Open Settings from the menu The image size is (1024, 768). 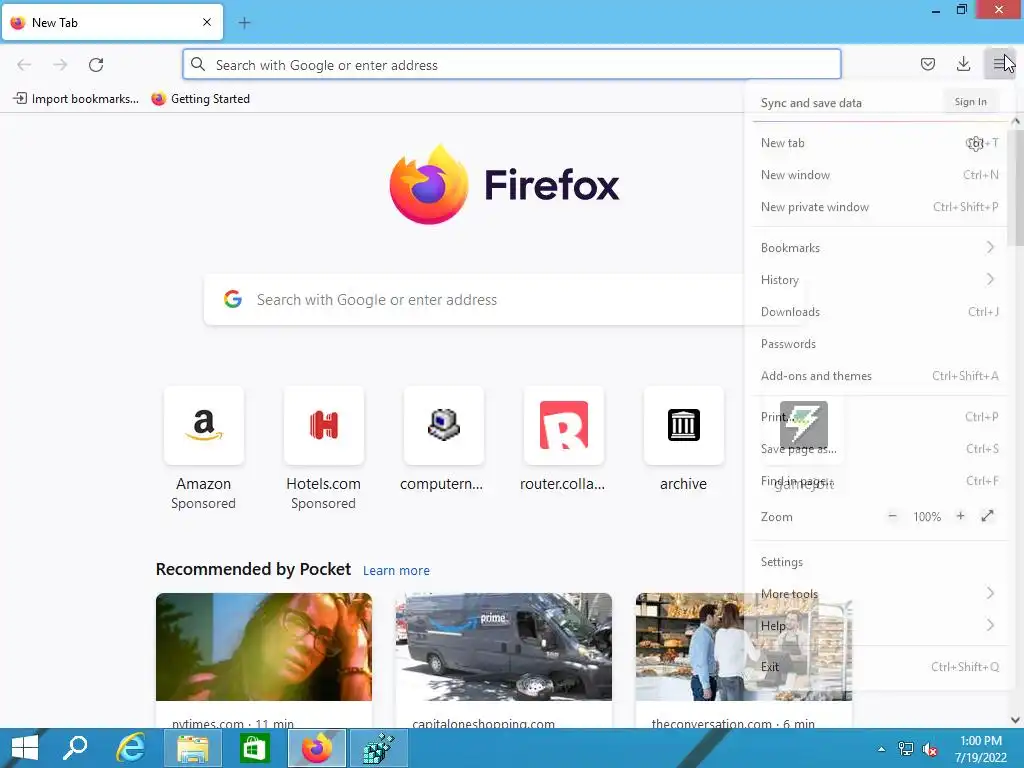878,562
